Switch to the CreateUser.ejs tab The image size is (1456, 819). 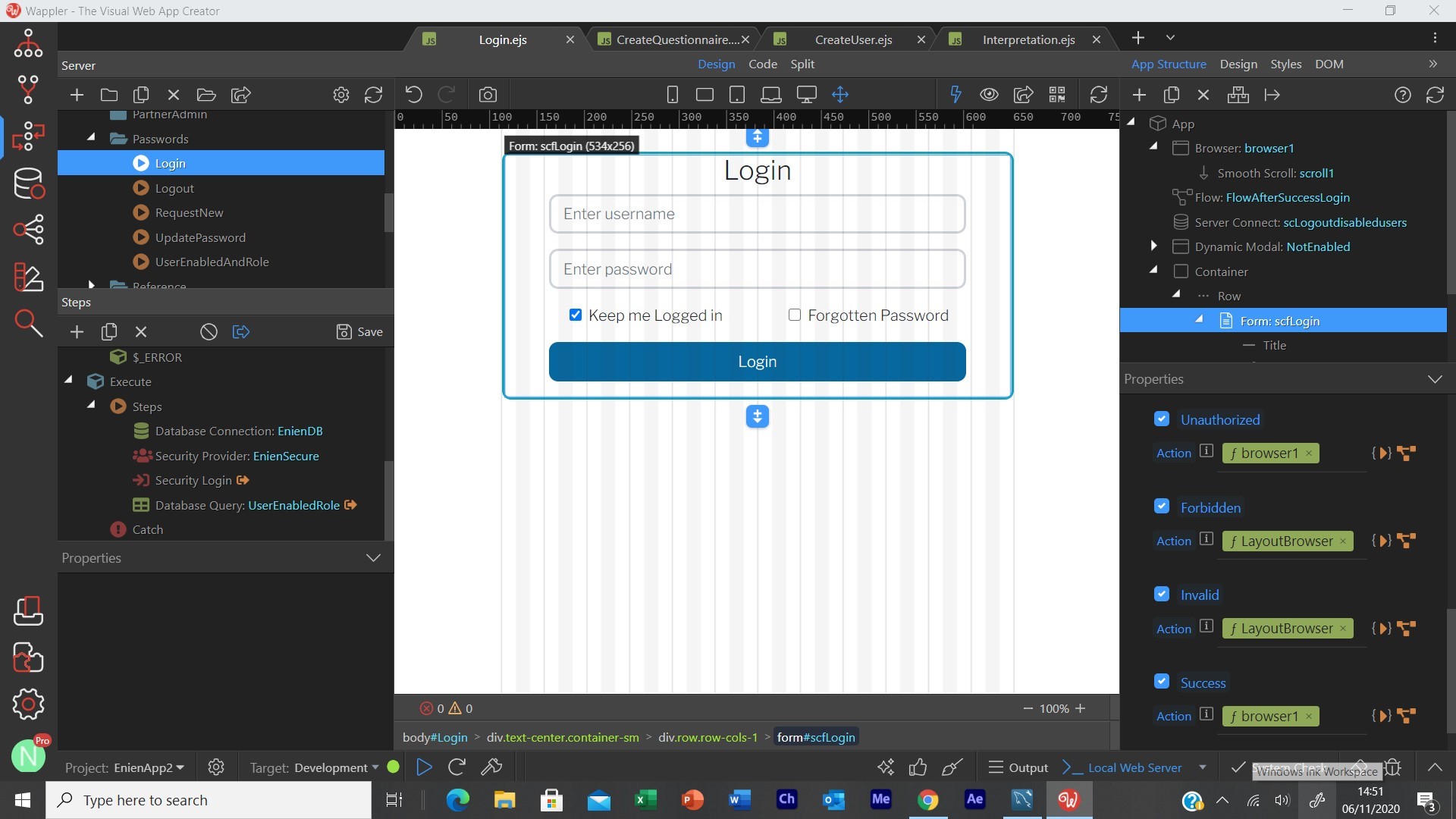(x=853, y=39)
